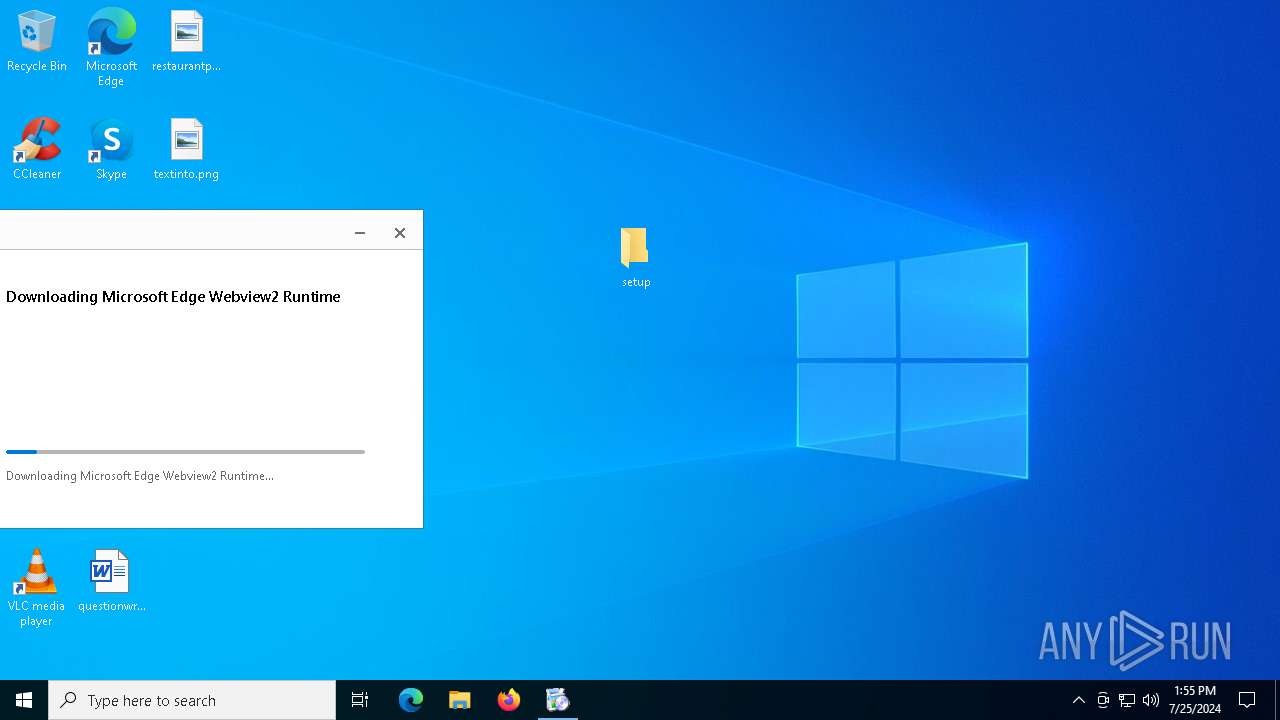Launch Firefox from the taskbar
1280x720 pixels.
[x=509, y=700]
